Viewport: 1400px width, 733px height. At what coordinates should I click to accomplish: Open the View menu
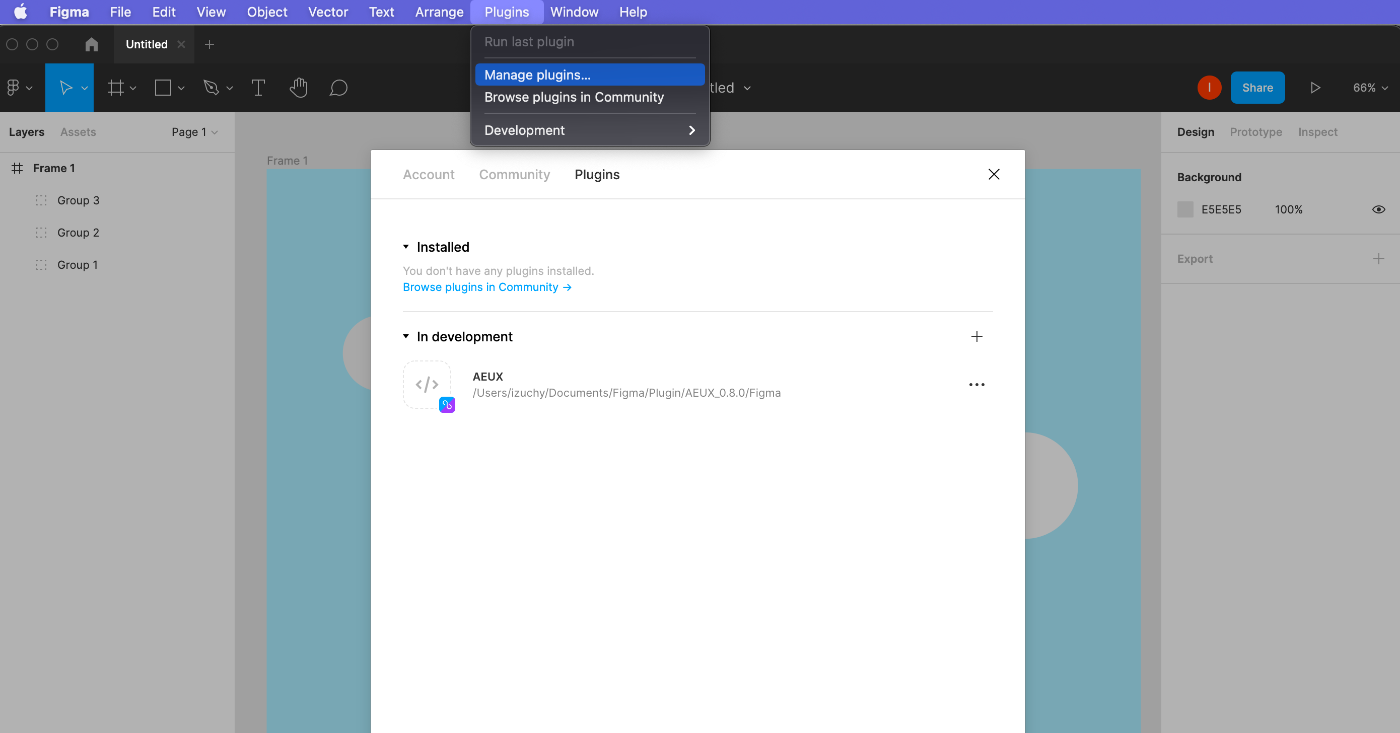click(211, 12)
